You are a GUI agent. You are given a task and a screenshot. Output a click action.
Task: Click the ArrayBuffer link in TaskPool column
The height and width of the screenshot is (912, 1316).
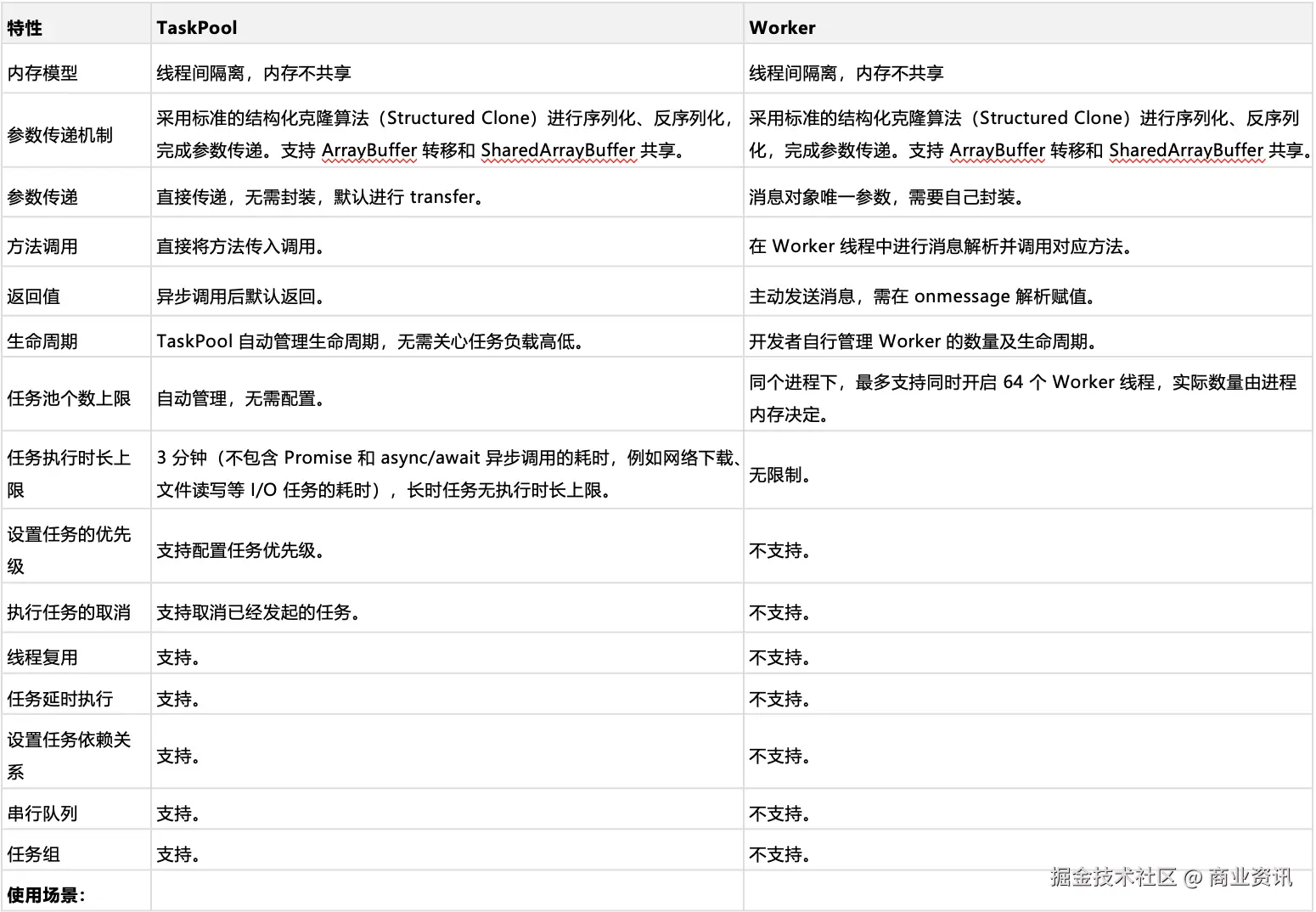point(368,149)
